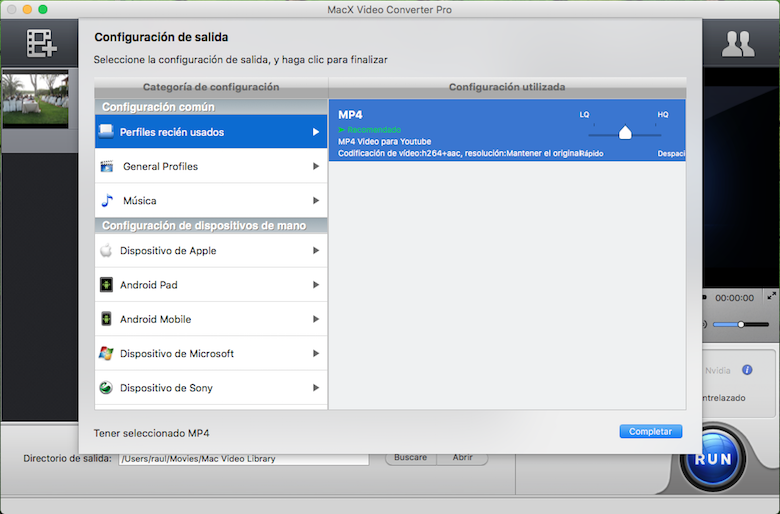Select Android Pad category
This screenshot has width=780, height=514.
tap(211, 285)
